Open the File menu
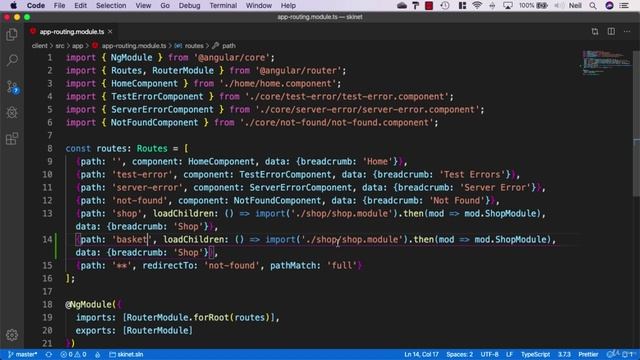640x360 pixels. [x=59, y=5]
